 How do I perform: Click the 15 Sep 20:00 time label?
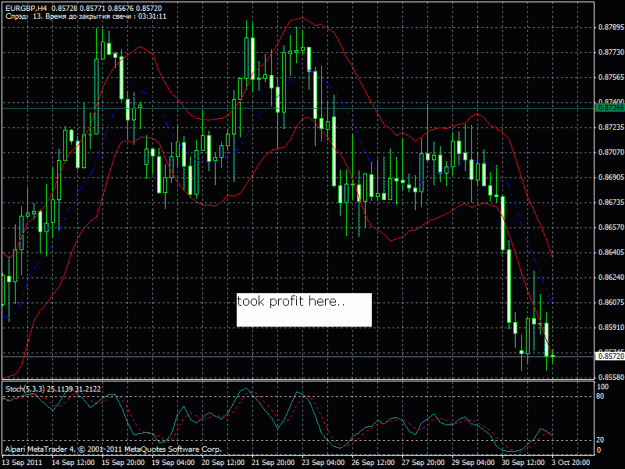[x=123, y=463]
